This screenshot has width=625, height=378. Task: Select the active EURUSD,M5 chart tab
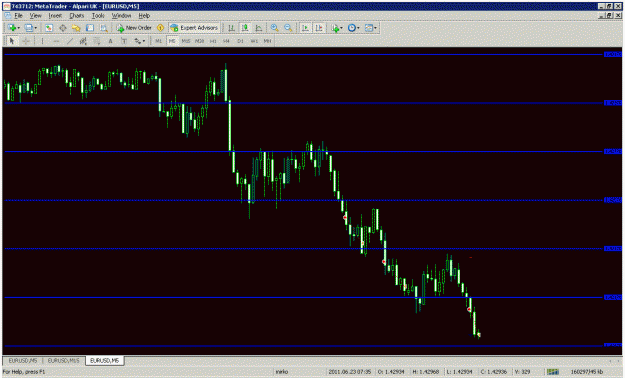coord(104,360)
